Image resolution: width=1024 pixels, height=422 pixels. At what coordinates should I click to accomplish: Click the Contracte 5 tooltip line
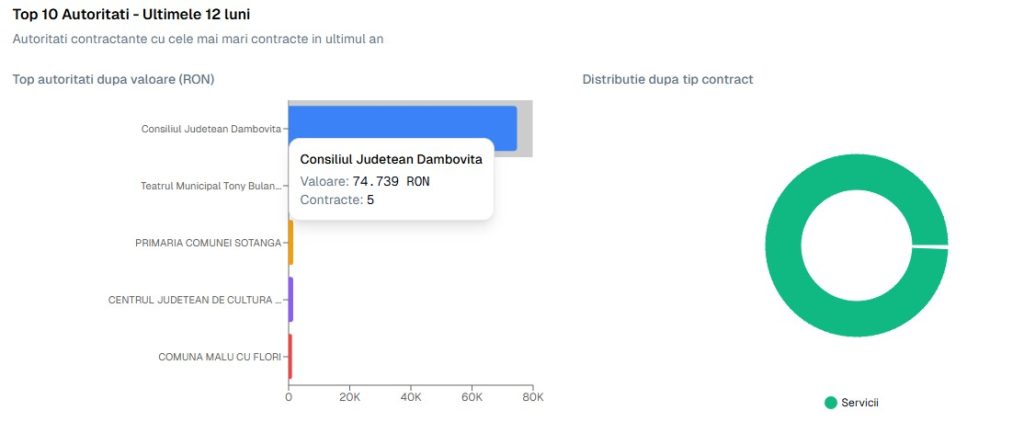[x=337, y=200]
